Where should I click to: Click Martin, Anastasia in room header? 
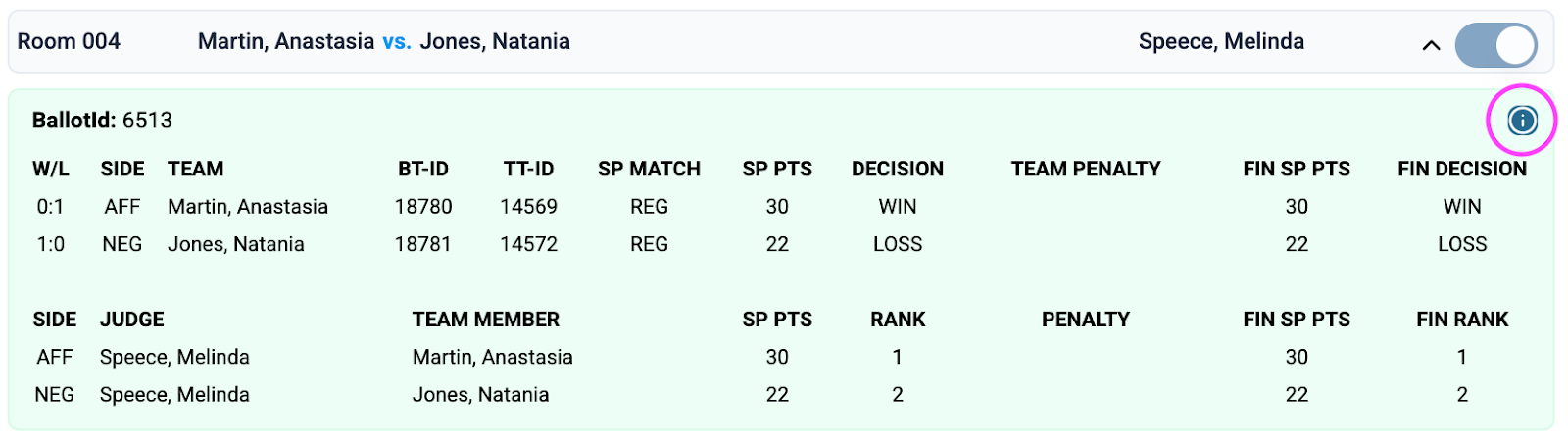(286, 41)
